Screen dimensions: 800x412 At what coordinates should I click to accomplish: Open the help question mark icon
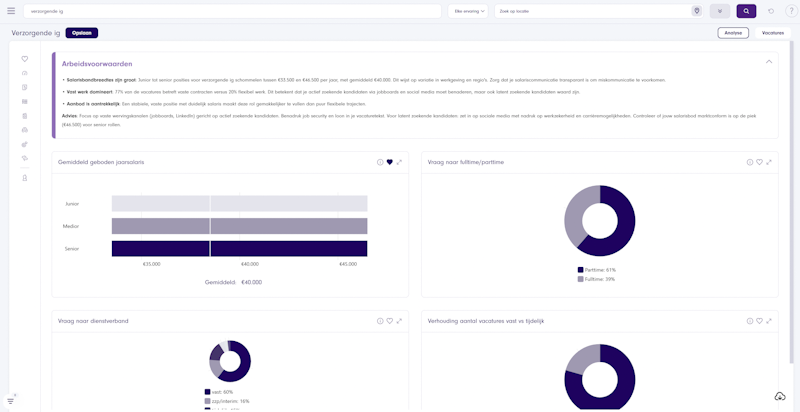pyautogui.click(x=790, y=11)
